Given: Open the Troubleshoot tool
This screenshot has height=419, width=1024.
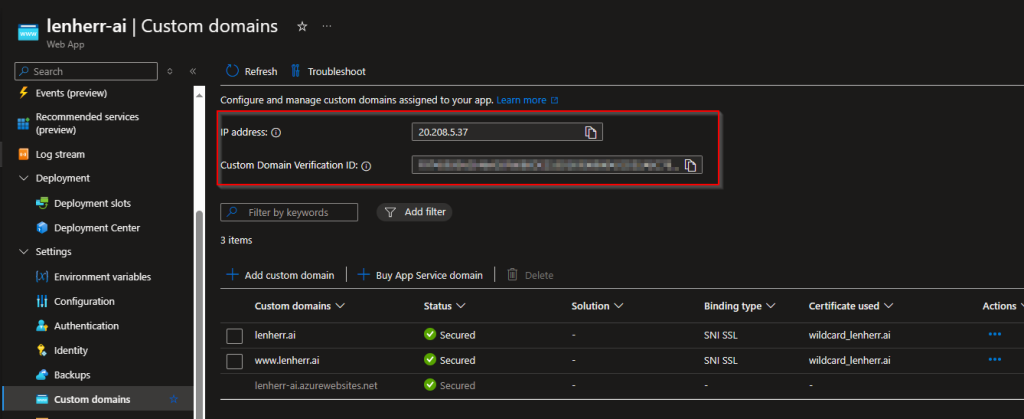Looking at the screenshot, I should pyautogui.click(x=328, y=72).
